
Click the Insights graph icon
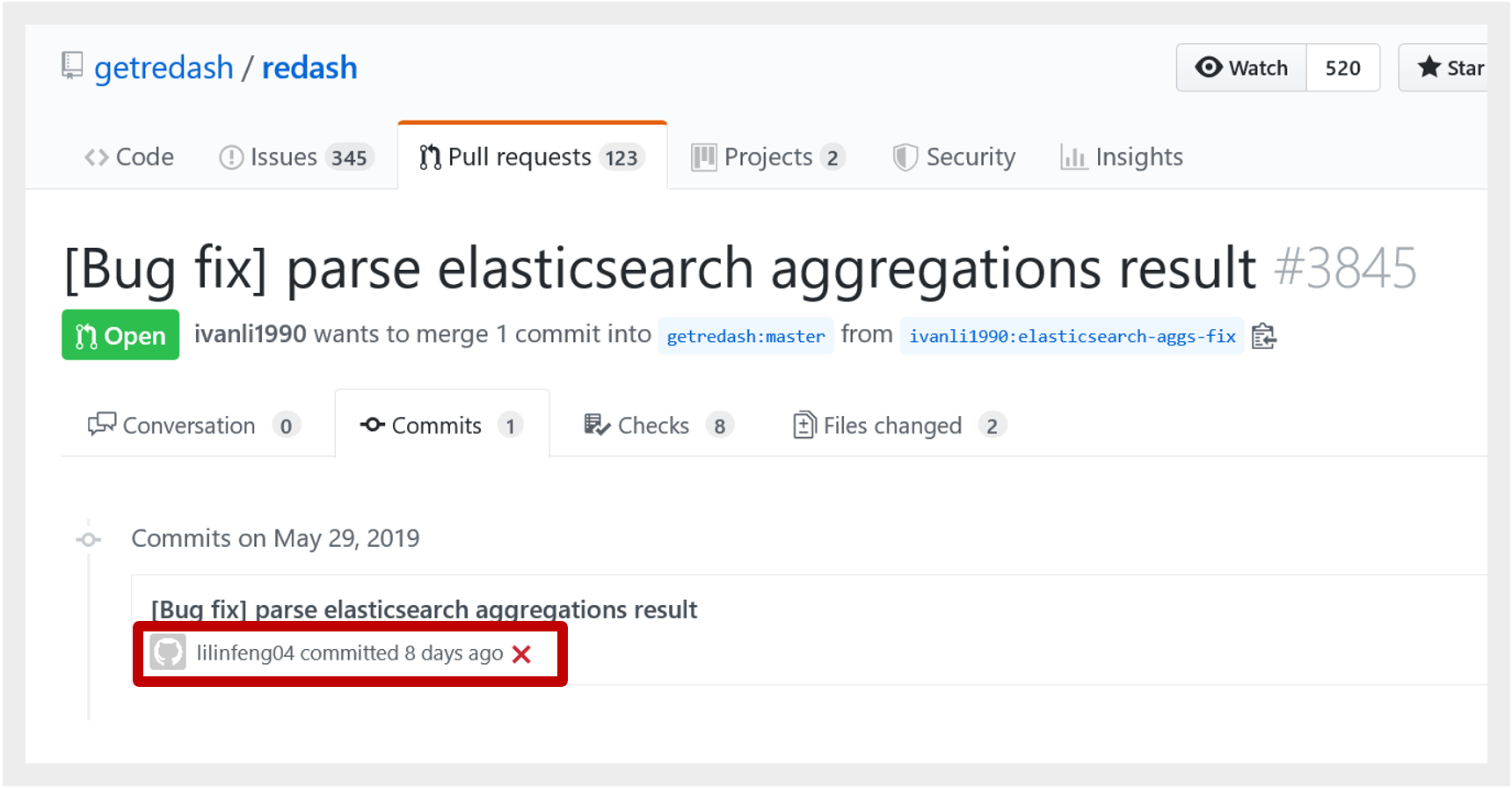coord(1073,157)
